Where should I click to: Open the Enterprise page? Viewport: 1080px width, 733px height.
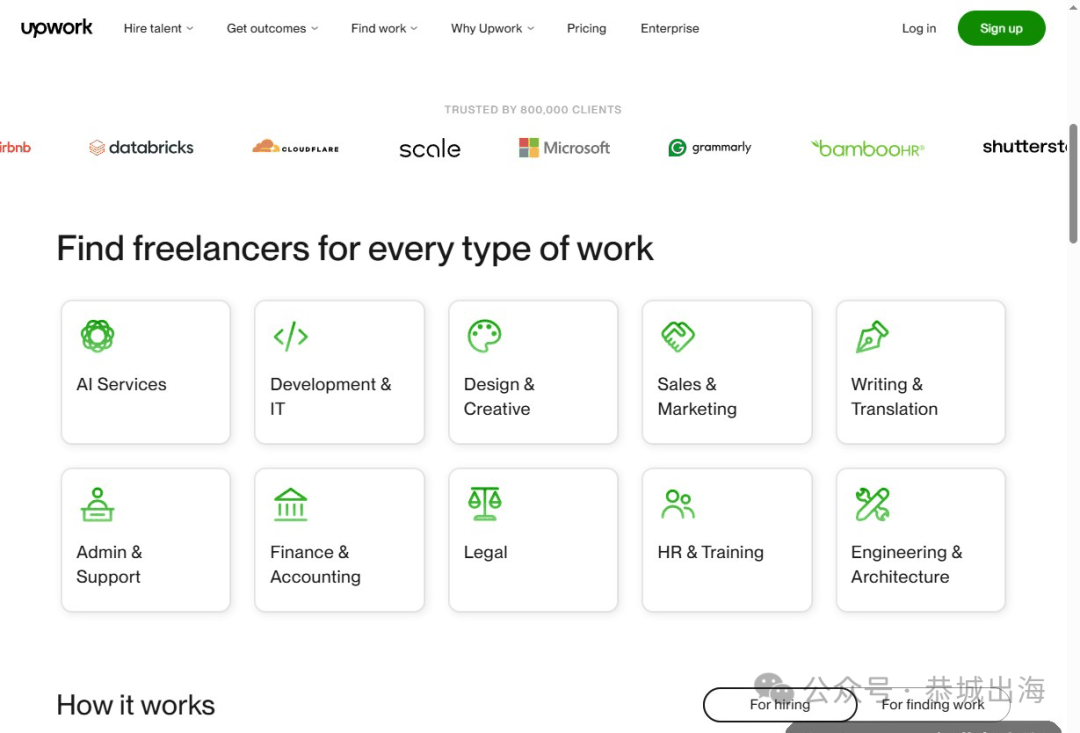(669, 28)
